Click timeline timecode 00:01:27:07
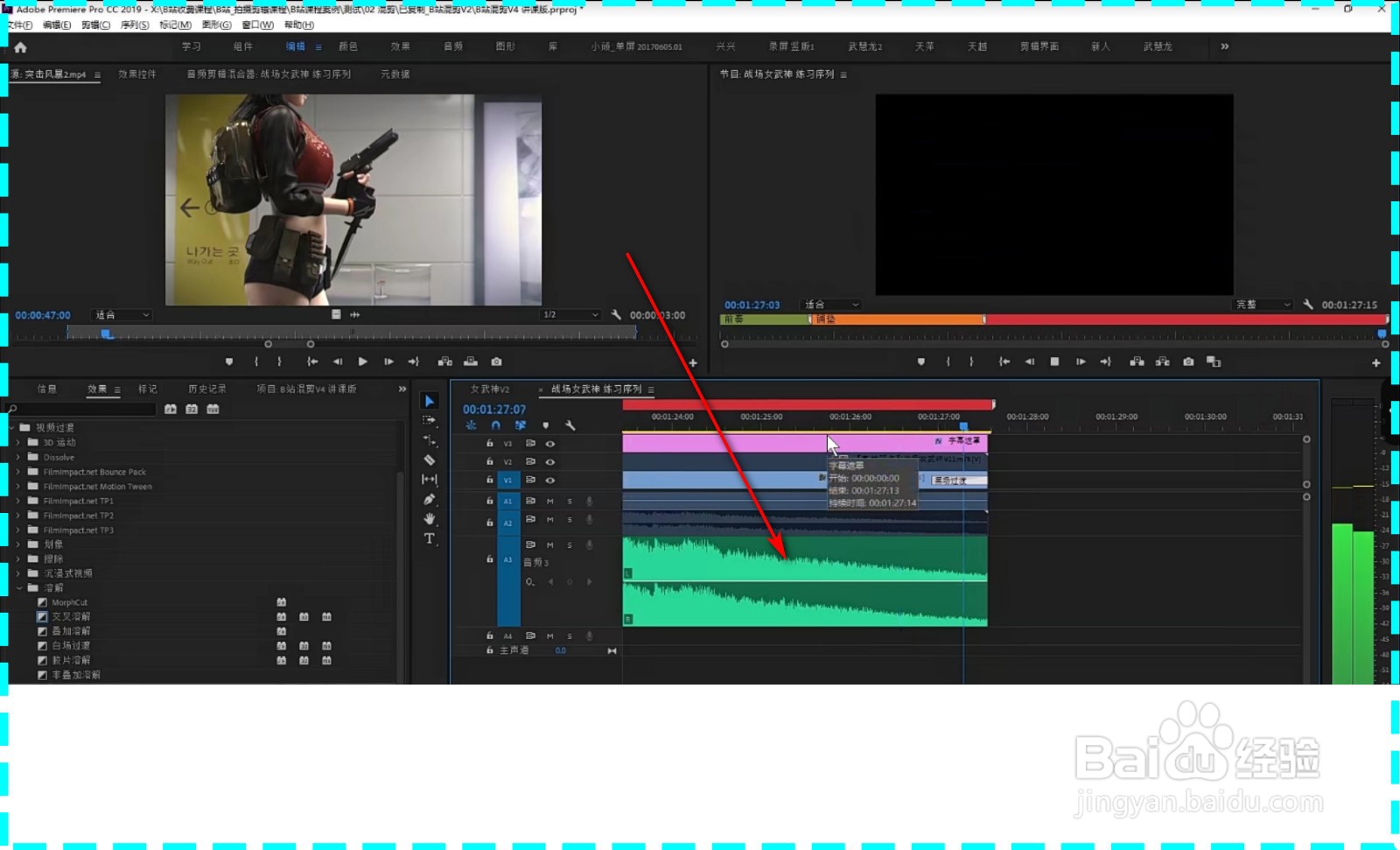The width and height of the screenshot is (1400, 850). click(494, 409)
